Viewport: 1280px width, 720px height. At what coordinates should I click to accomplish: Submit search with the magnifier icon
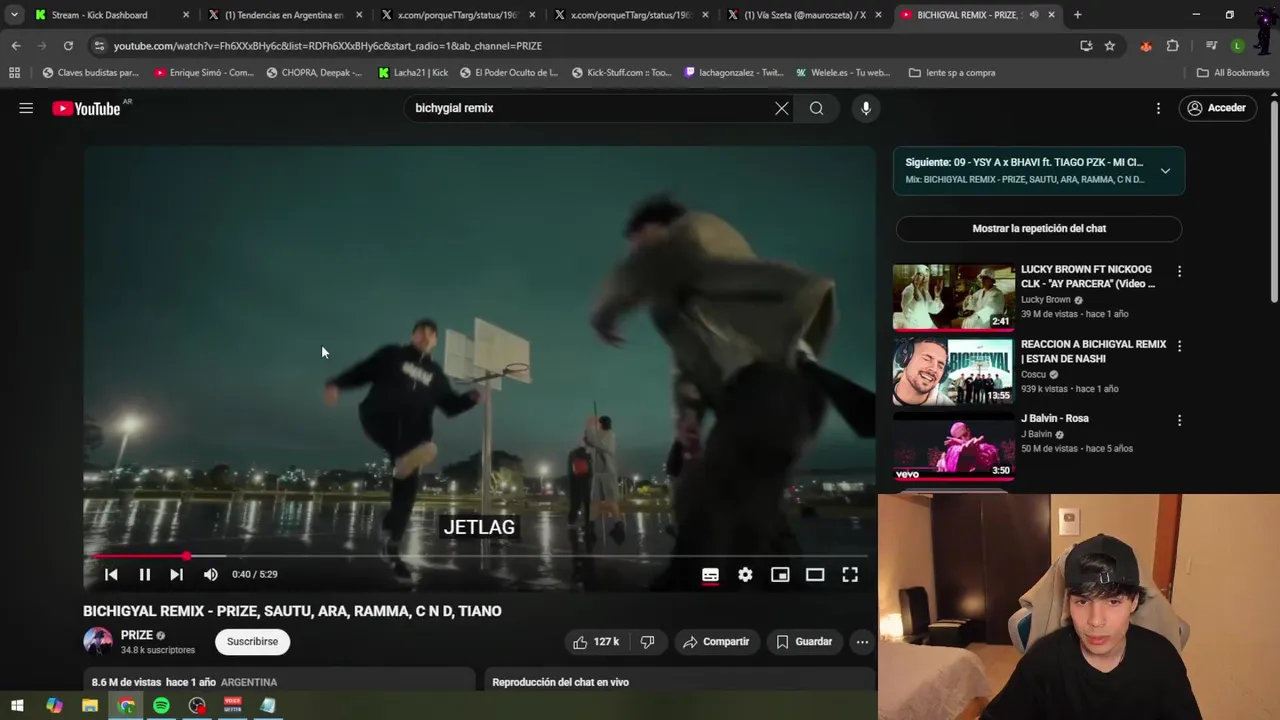coord(817,108)
